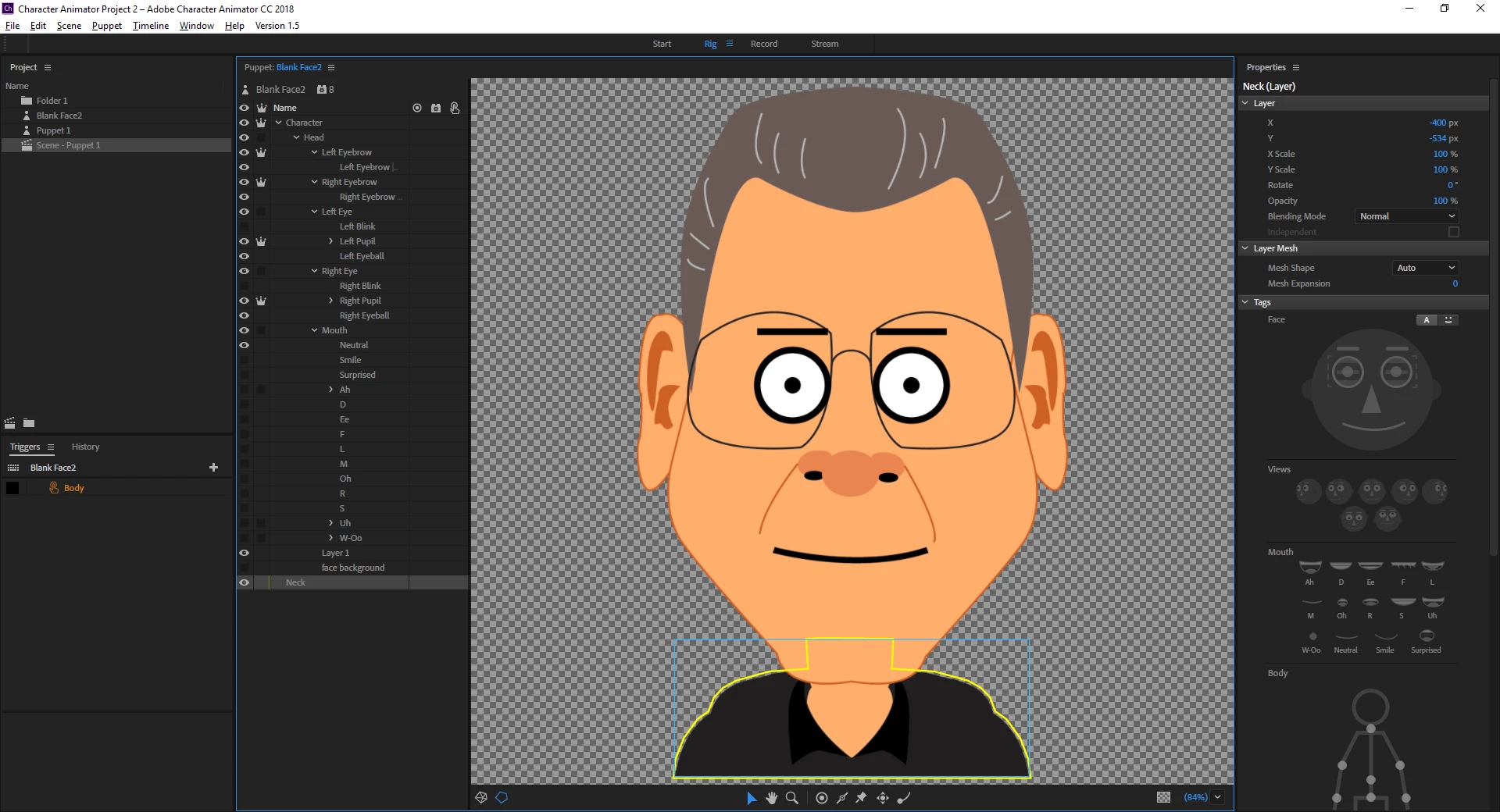
Task: Switch to the Record workspace
Action: point(763,44)
